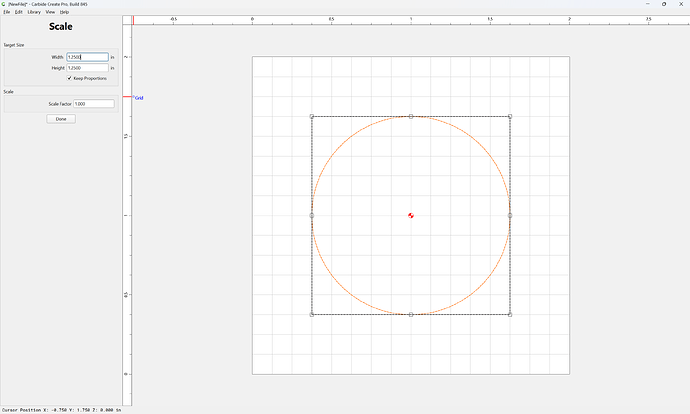
Task: Open the Library menu
Action: point(34,12)
